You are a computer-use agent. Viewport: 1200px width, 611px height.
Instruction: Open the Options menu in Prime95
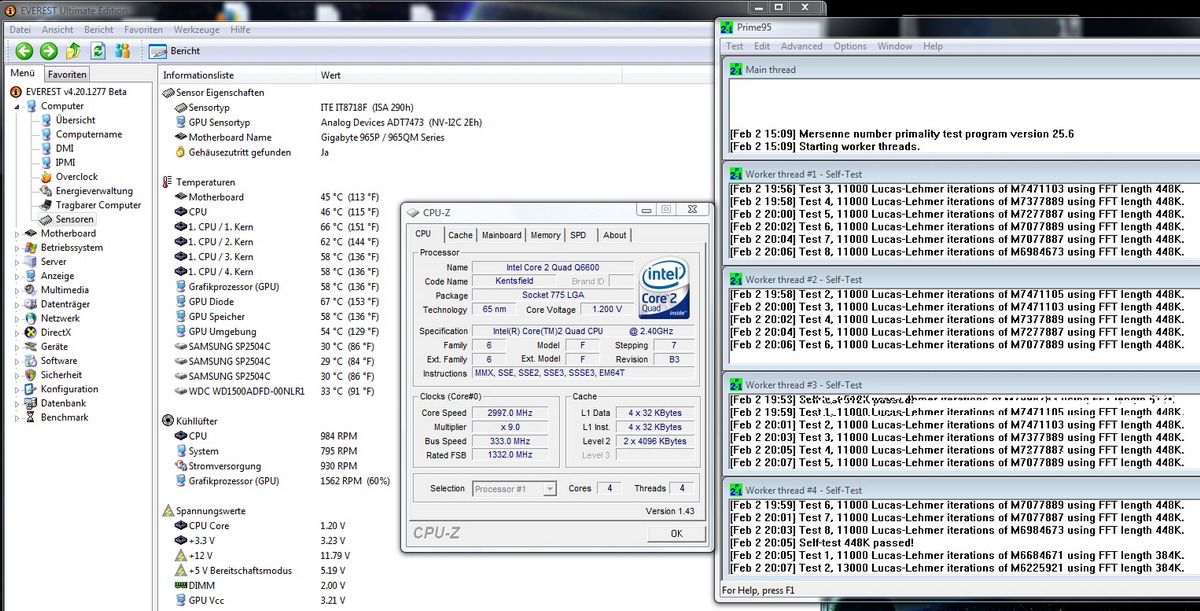tap(850, 46)
